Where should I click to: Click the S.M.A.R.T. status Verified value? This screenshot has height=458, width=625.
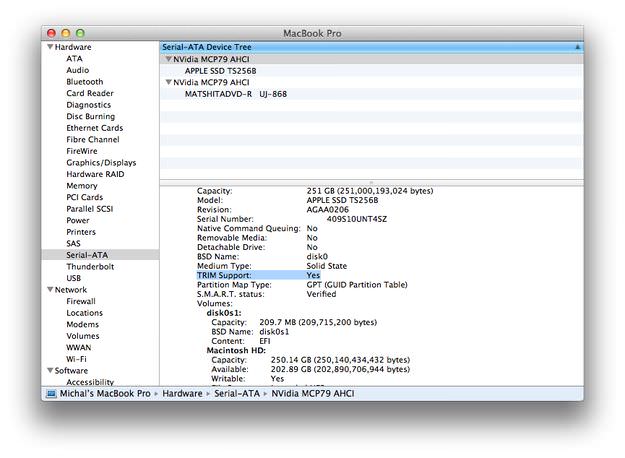point(321,294)
